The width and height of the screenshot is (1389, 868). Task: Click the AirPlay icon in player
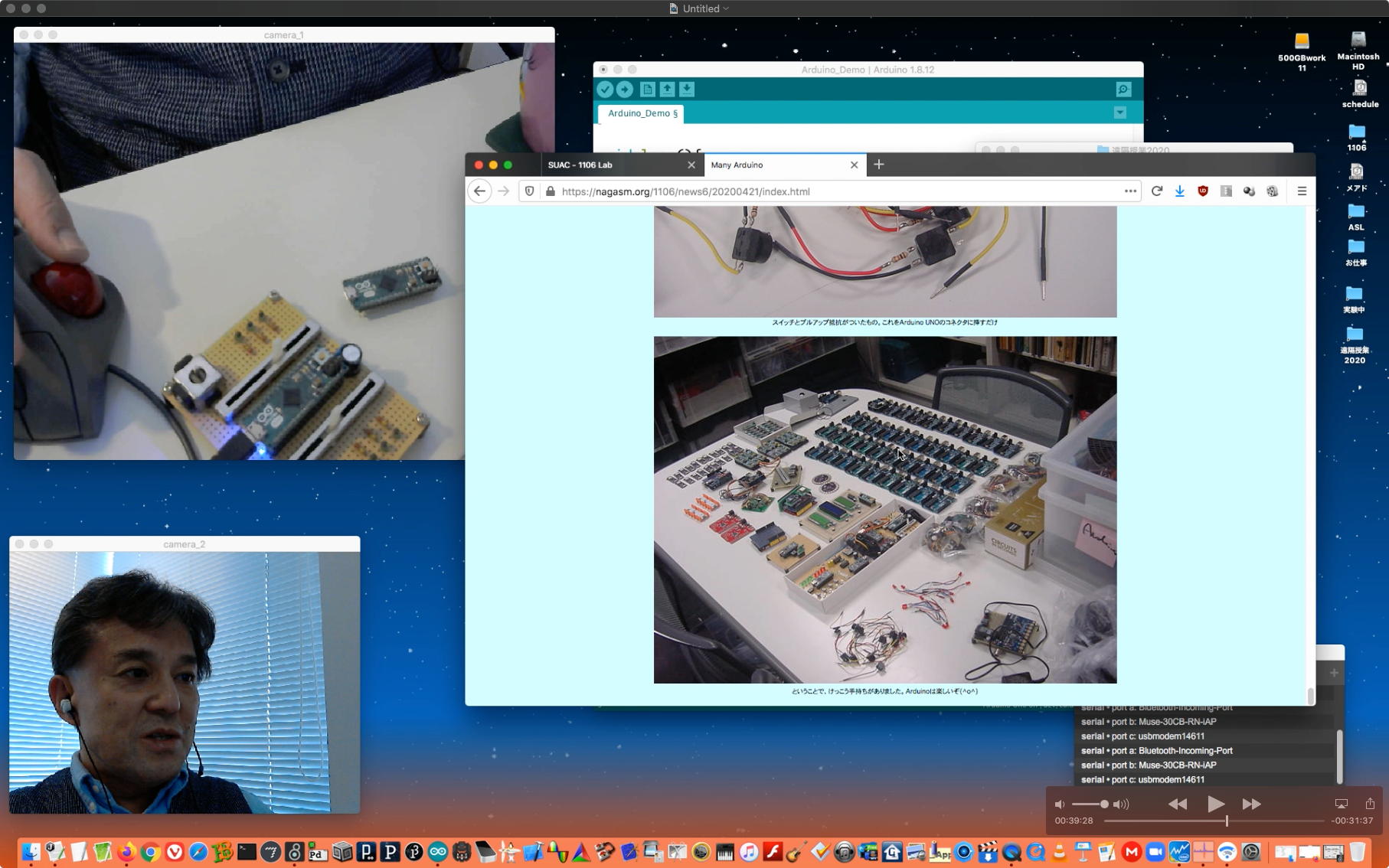[x=1341, y=804]
